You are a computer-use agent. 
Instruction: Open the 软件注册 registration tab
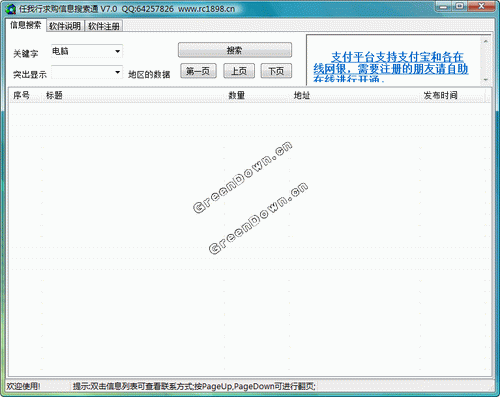pos(104,26)
